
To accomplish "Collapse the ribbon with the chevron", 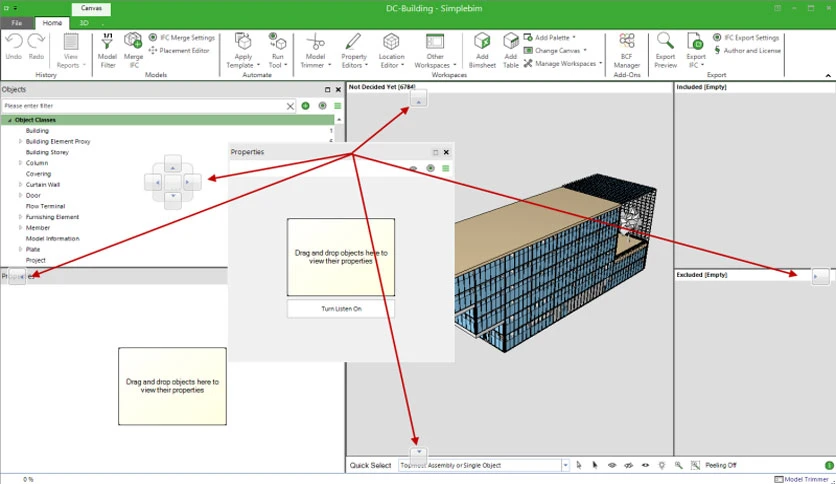I will pos(828,76).
